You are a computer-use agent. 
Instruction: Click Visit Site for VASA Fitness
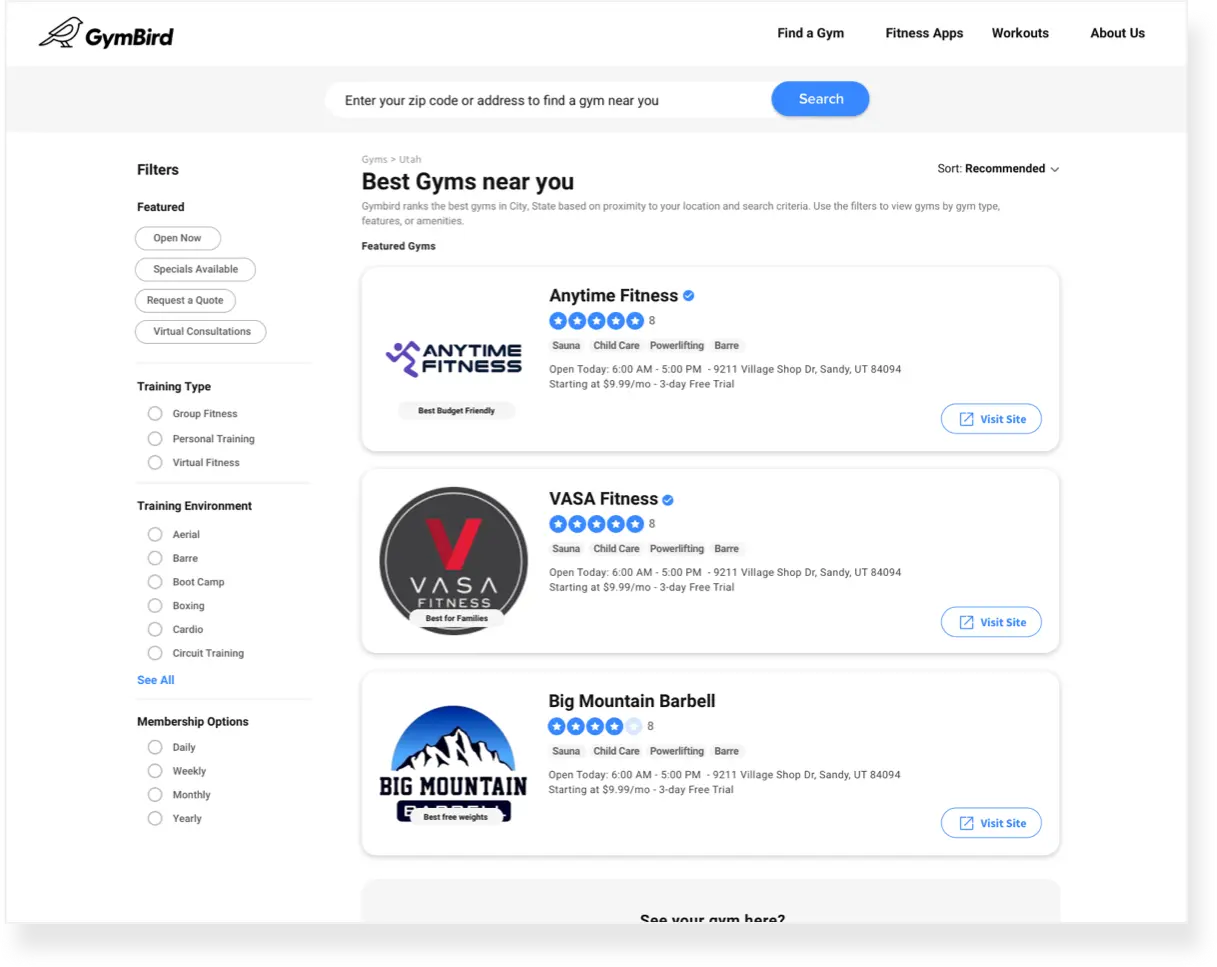click(991, 622)
